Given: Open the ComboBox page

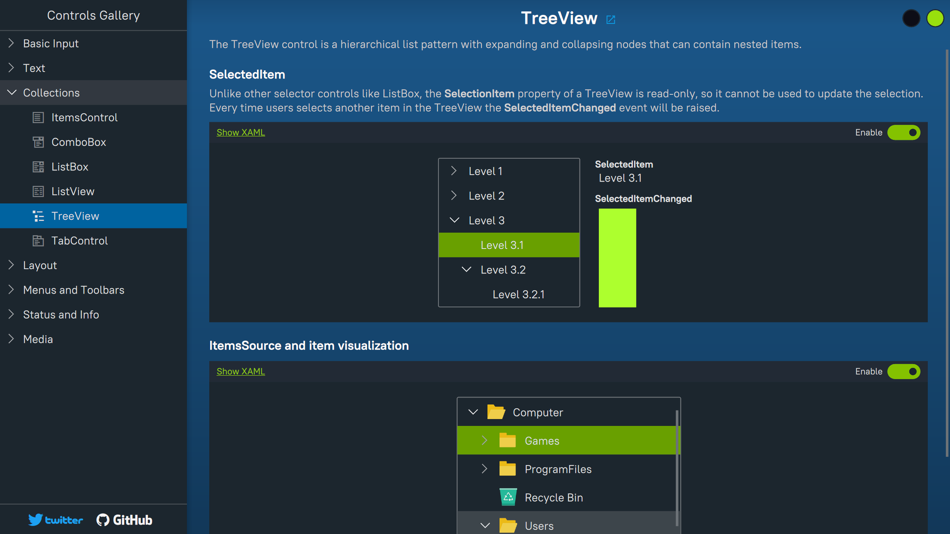Looking at the screenshot, I should (93, 142).
